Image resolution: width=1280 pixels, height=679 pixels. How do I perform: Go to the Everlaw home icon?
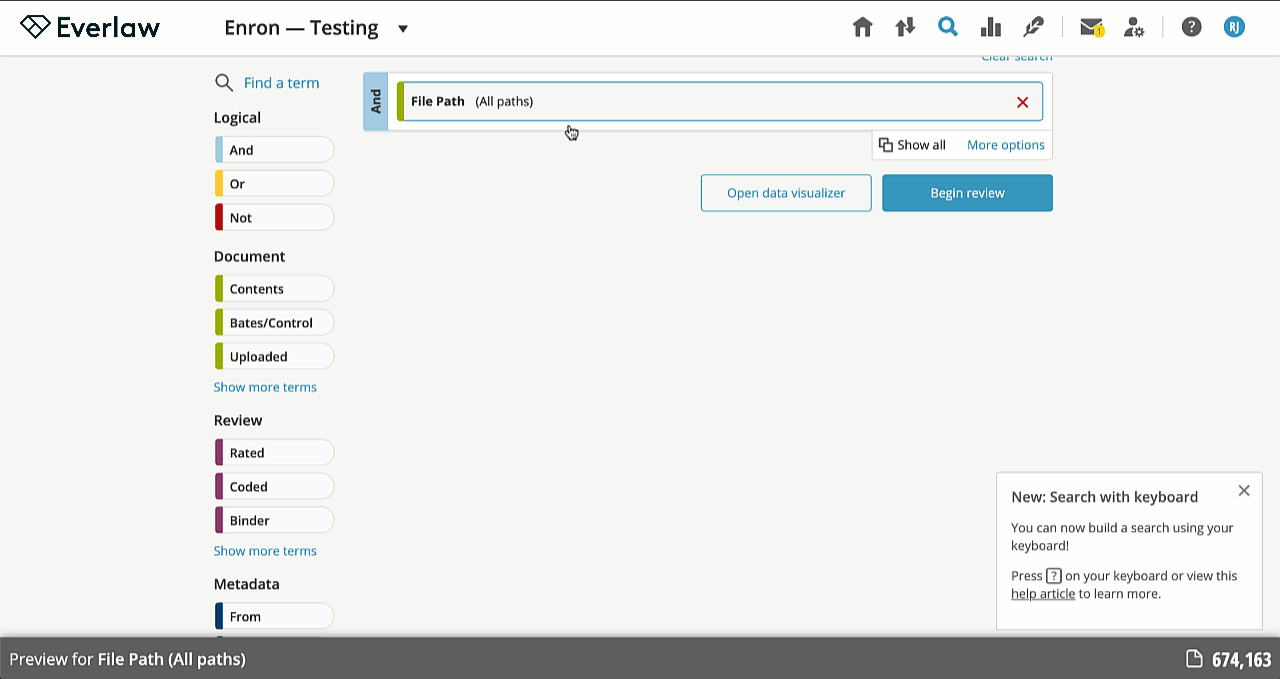coord(862,27)
